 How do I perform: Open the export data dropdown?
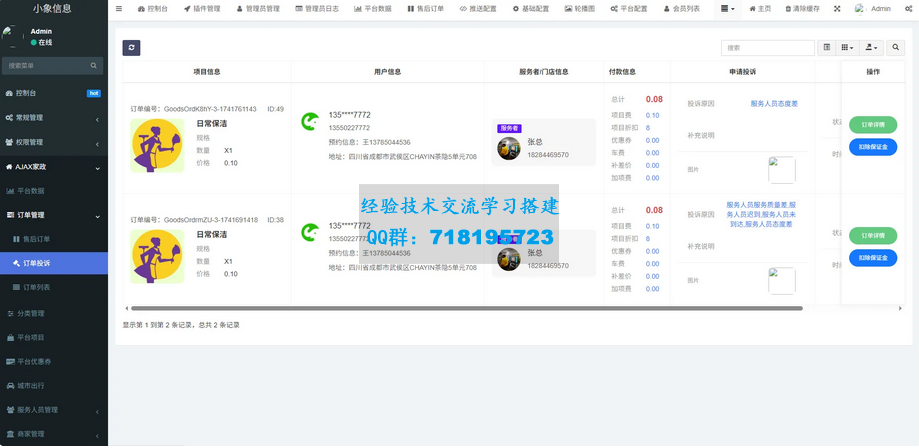click(872, 47)
